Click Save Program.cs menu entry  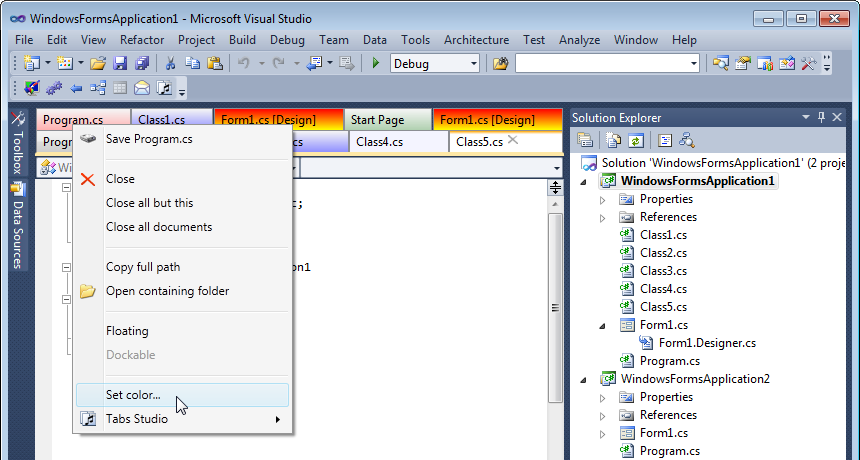pyautogui.click(x=182, y=139)
